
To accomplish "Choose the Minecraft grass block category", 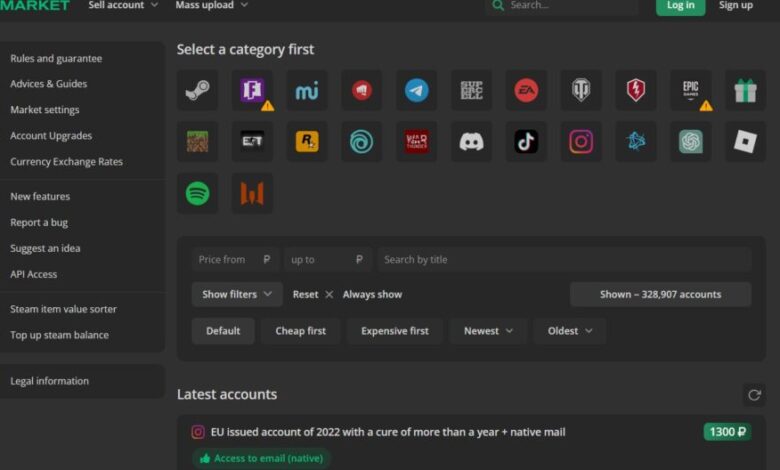I will [197, 142].
